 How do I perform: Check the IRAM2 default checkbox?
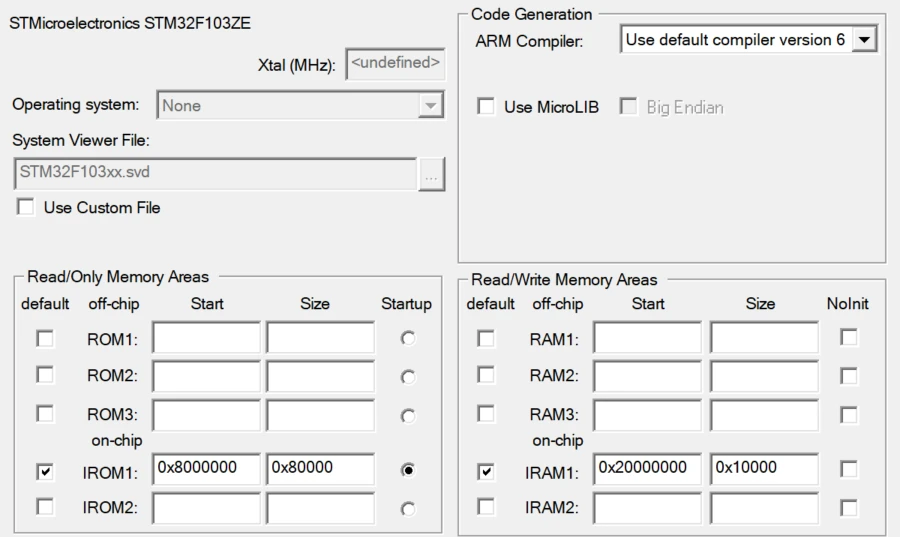point(486,507)
